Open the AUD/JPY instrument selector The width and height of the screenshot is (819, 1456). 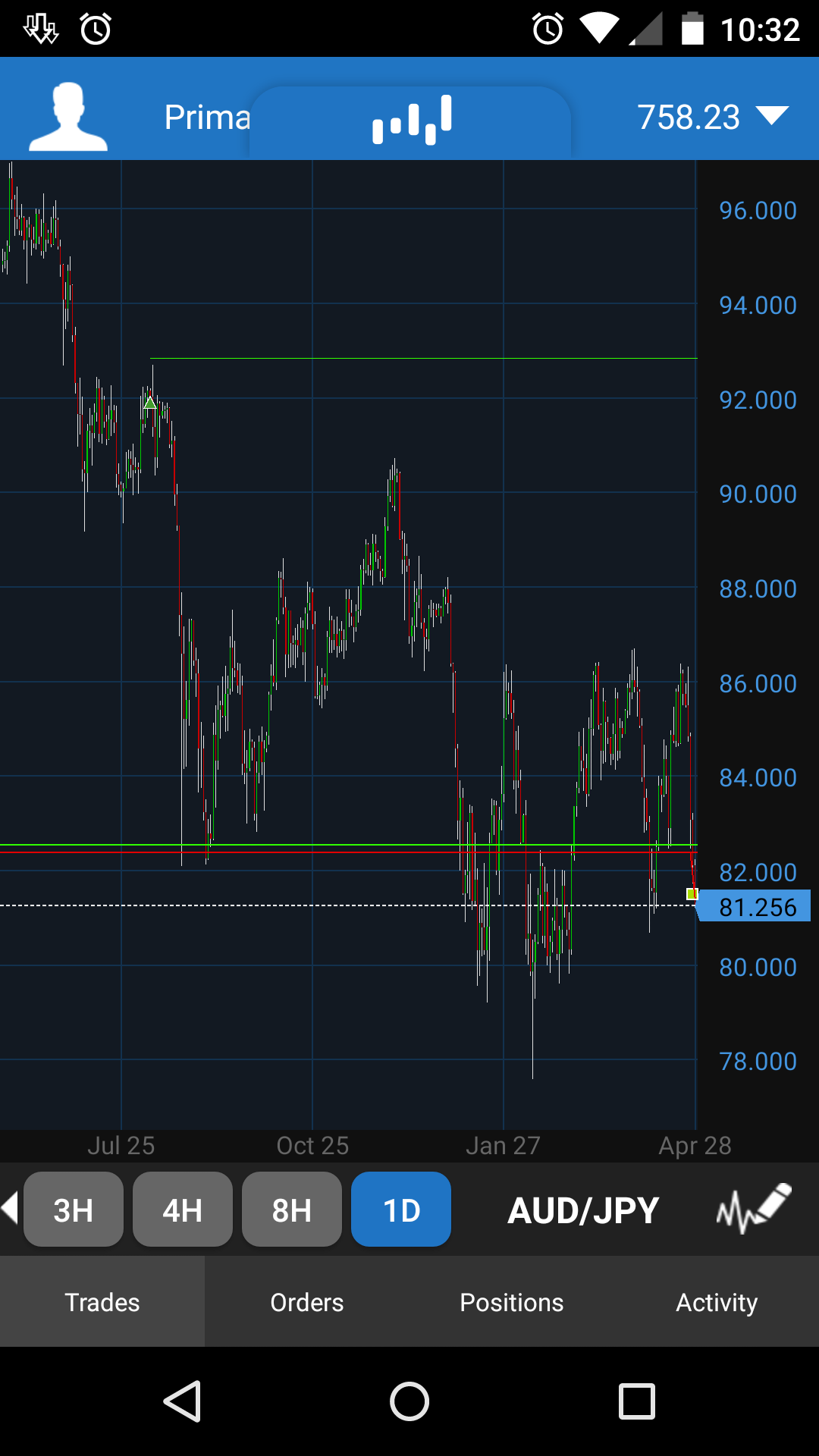click(583, 1210)
